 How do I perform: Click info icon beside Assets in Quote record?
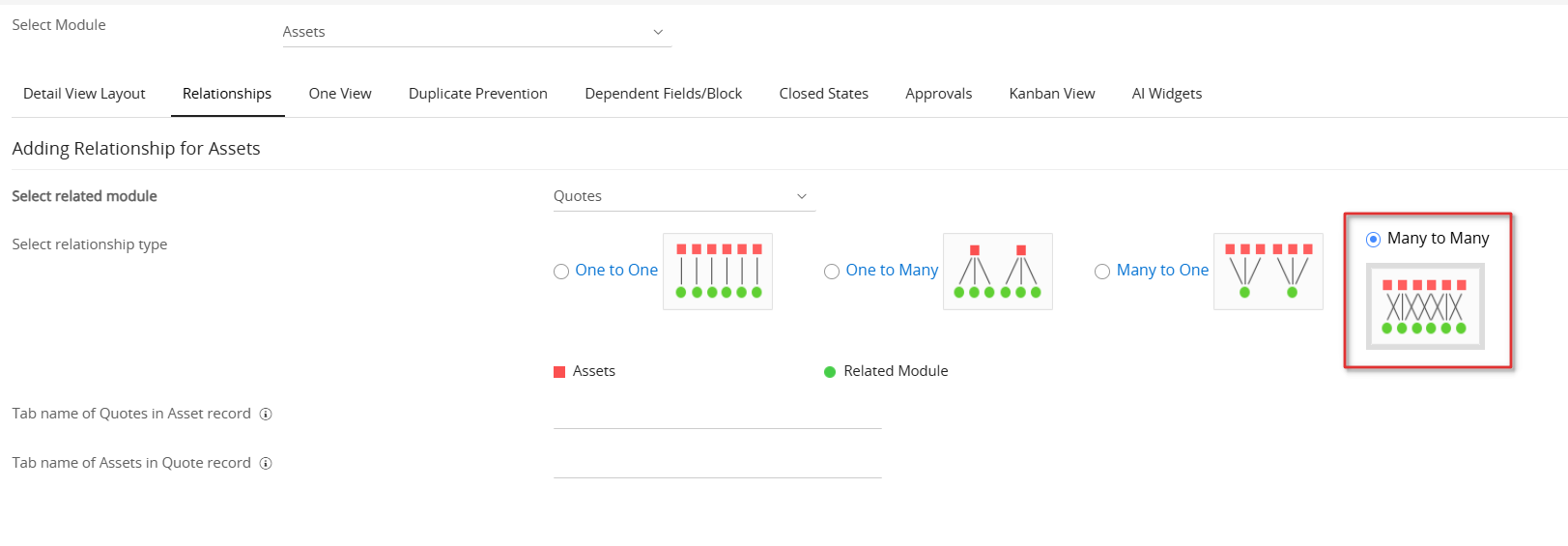266,464
